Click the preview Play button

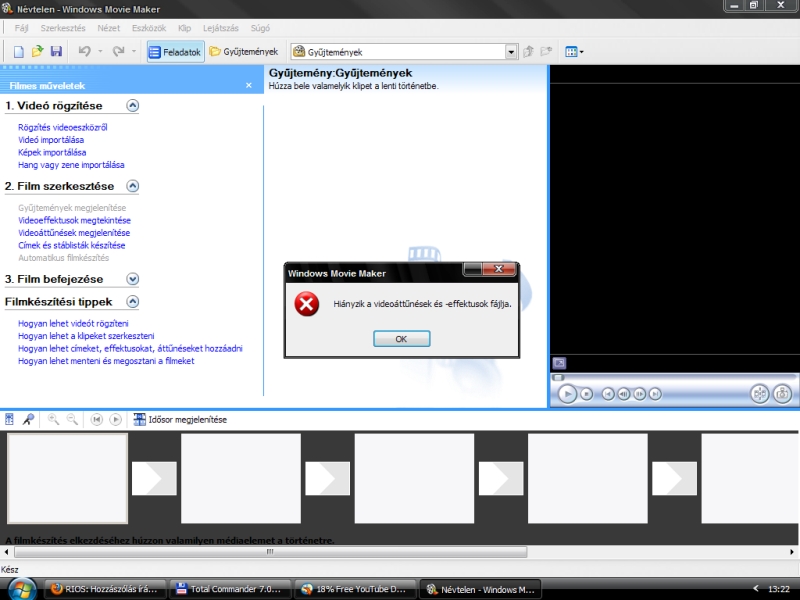point(567,394)
